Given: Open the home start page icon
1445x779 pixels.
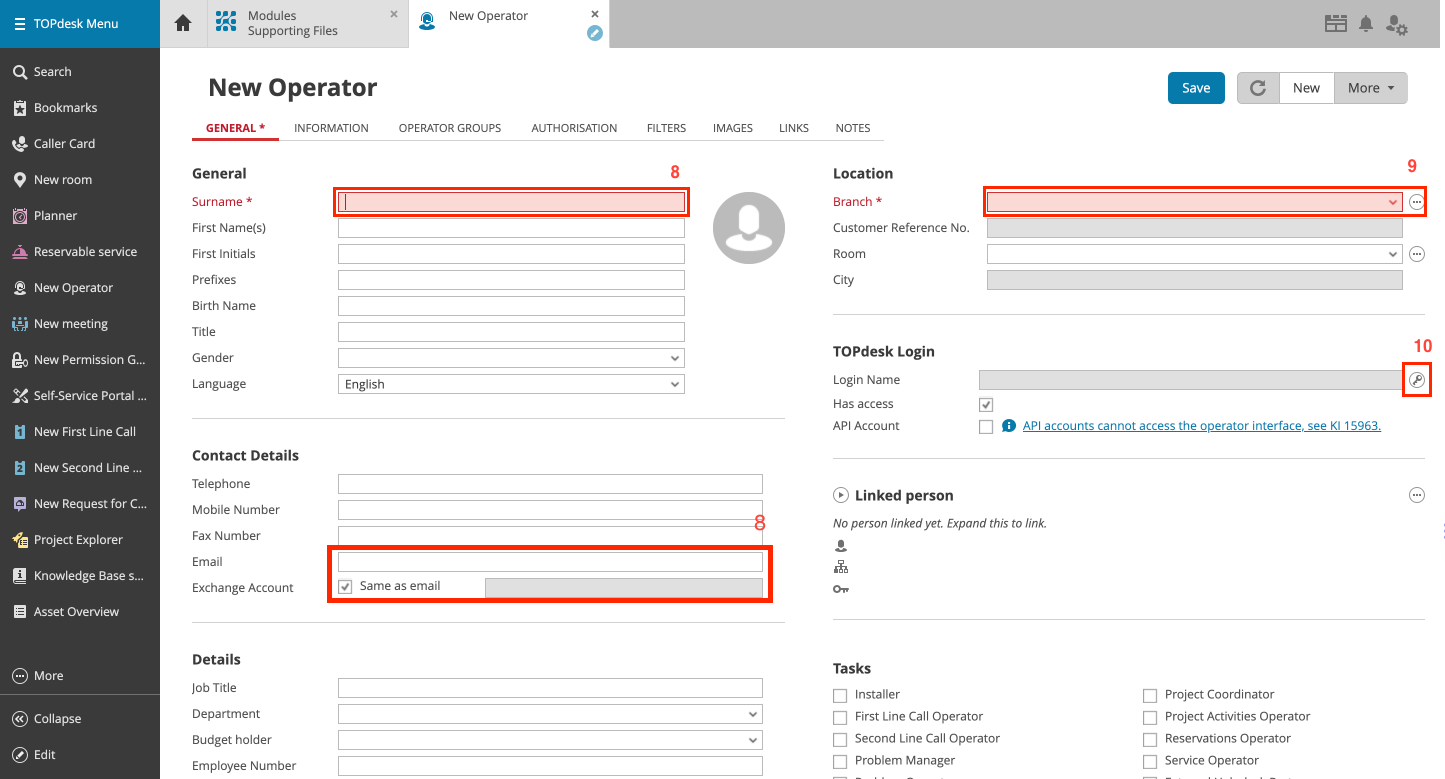Looking at the screenshot, I should coord(183,23).
